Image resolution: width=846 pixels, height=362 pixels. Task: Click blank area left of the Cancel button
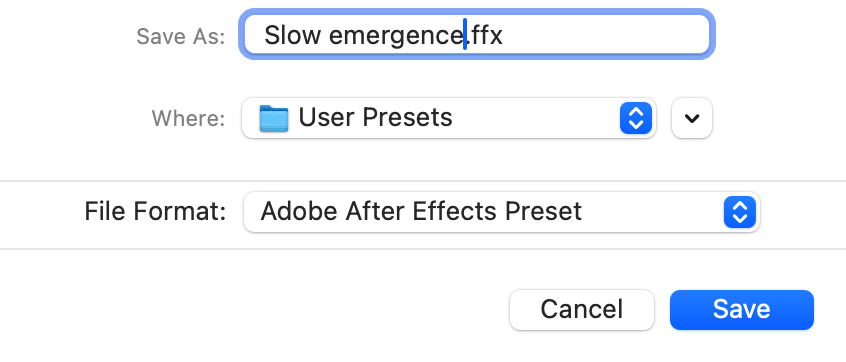tap(254, 310)
